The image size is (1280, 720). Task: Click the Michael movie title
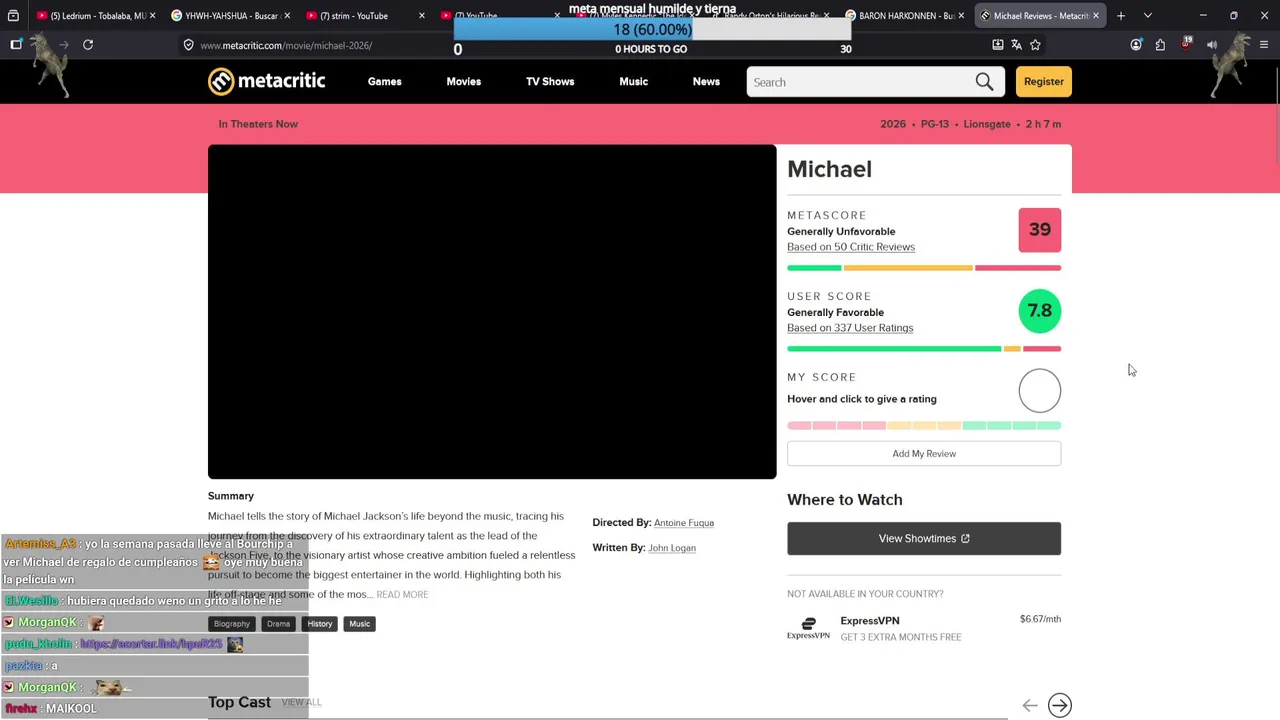pos(829,169)
